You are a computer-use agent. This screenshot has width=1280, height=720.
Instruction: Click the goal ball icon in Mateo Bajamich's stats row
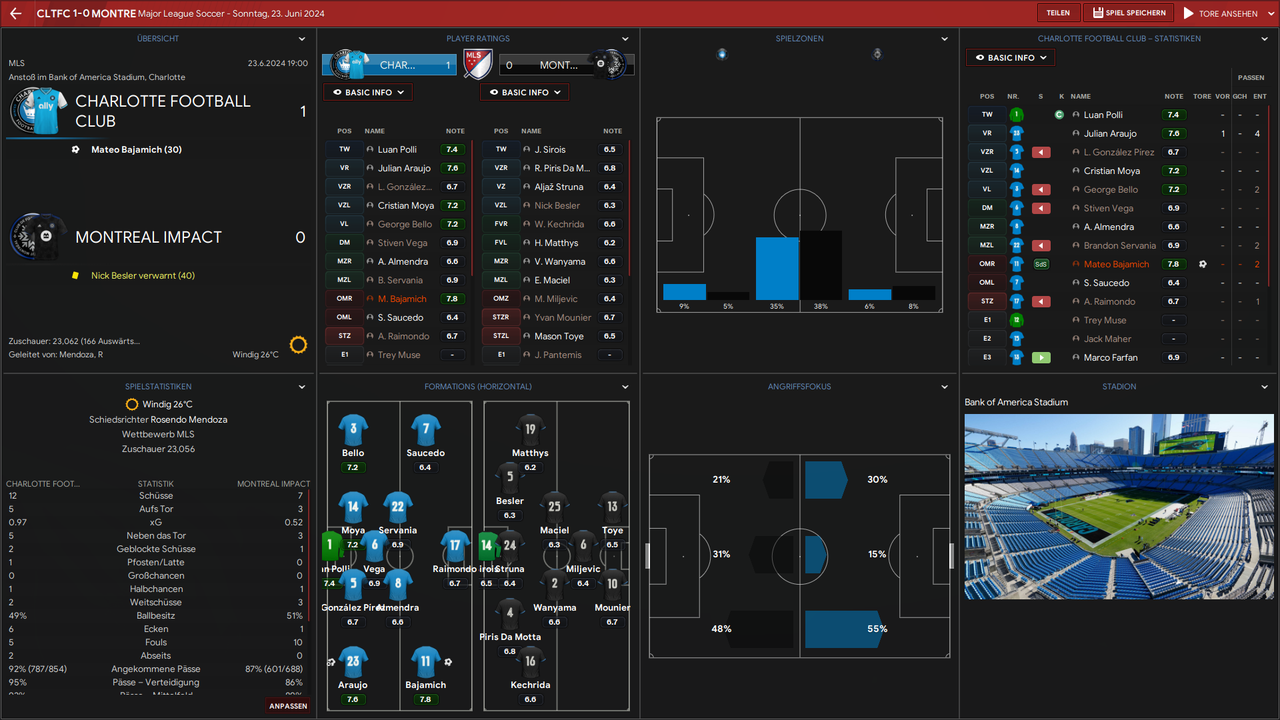tap(1203, 264)
